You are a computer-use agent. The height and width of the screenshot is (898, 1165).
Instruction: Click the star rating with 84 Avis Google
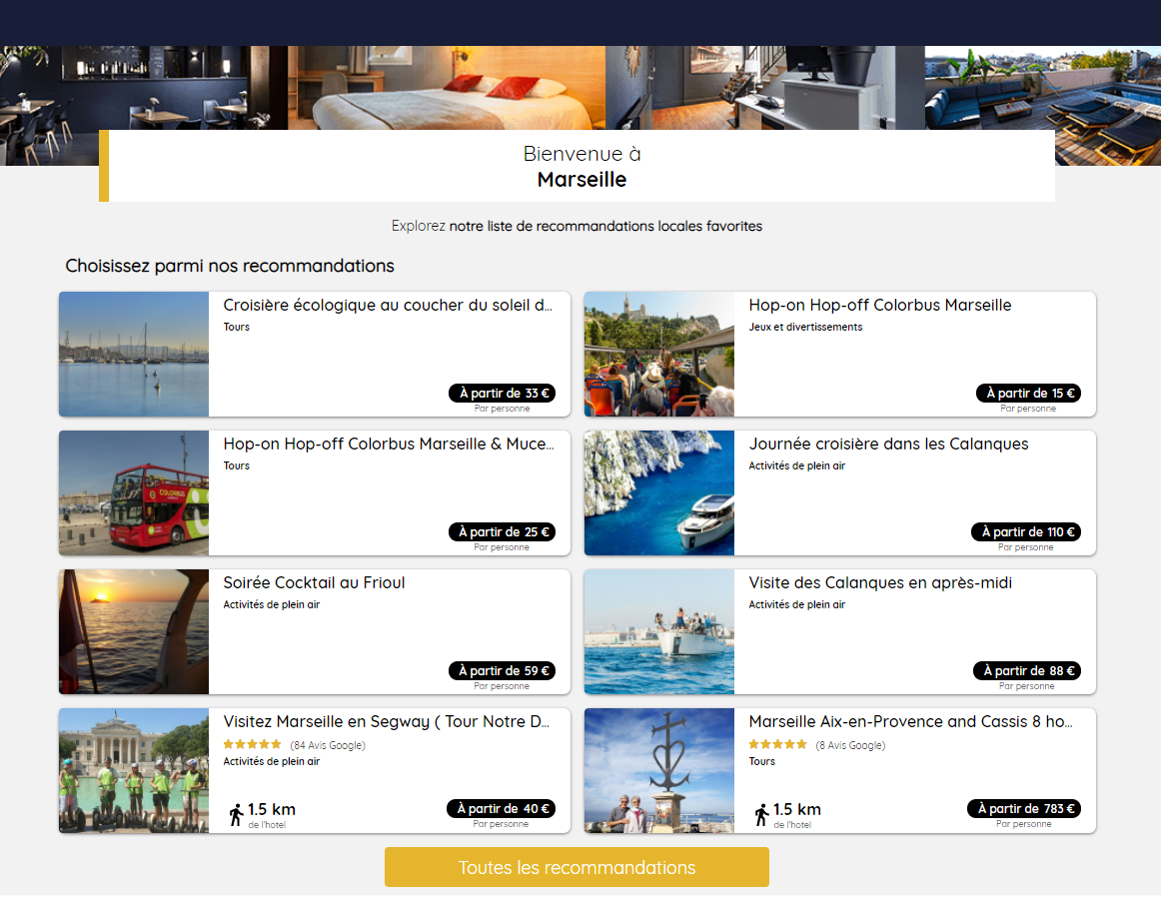tap(253, 746)
